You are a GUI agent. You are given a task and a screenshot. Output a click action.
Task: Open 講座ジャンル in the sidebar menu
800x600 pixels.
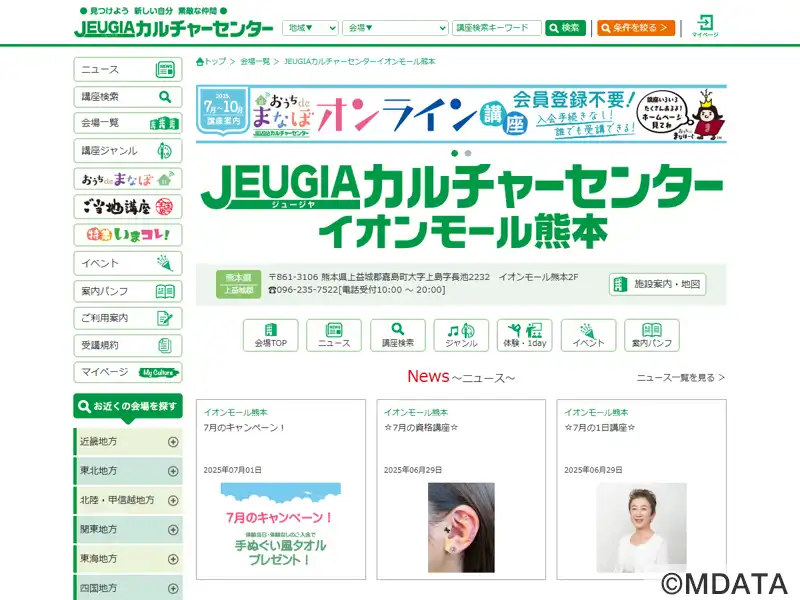(x=128, y=151)
